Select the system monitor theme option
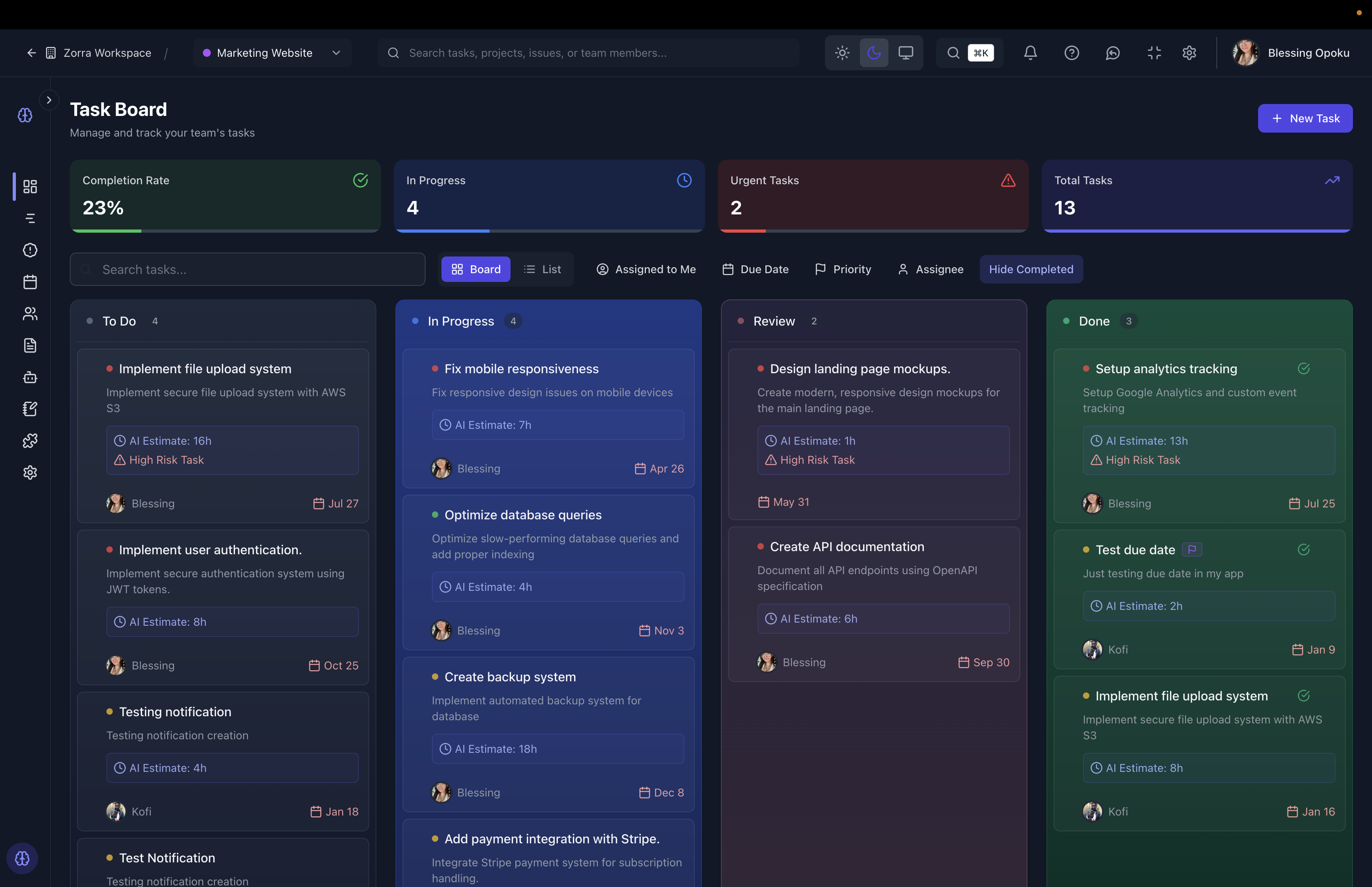Image resolution: width=1372 pixels, height=887 pixels. (905, 53)
